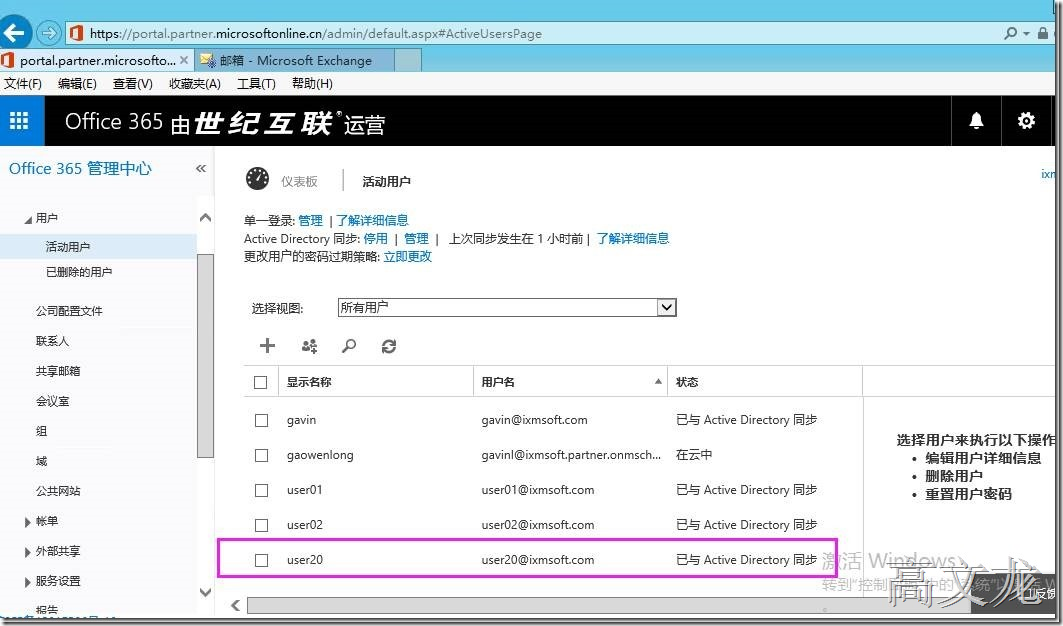
Task: Go to the 仪表板 dashboard link
Action: [299, 182]
